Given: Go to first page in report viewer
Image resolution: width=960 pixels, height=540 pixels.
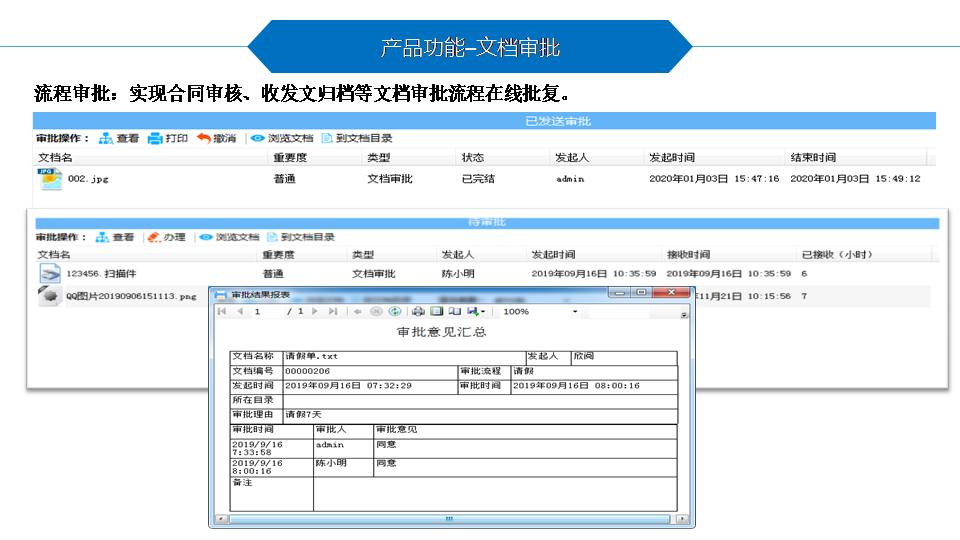Looking at the screenshot, I should 222,312.
